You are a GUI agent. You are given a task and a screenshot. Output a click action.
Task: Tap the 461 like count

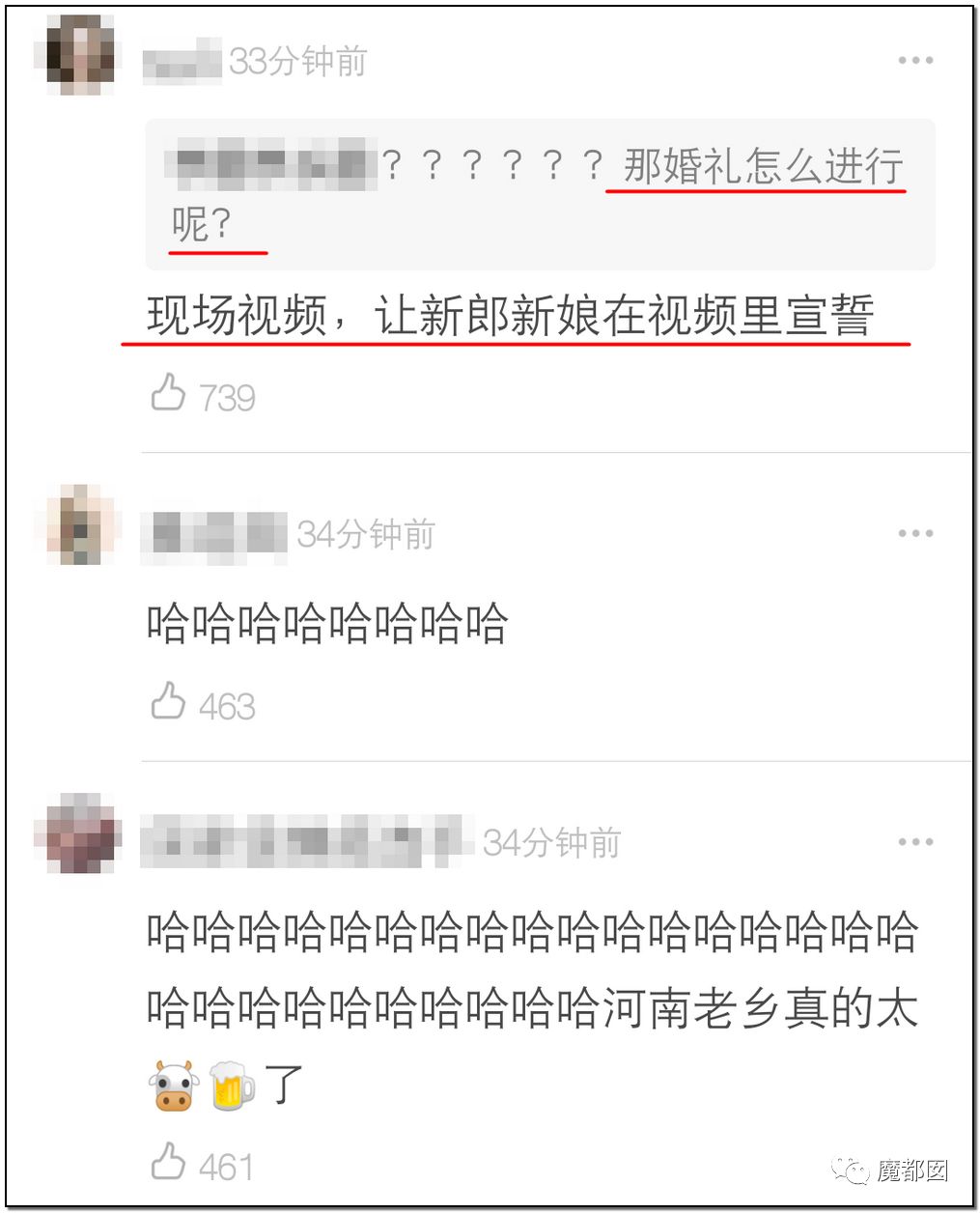[x=226, y=1167]
